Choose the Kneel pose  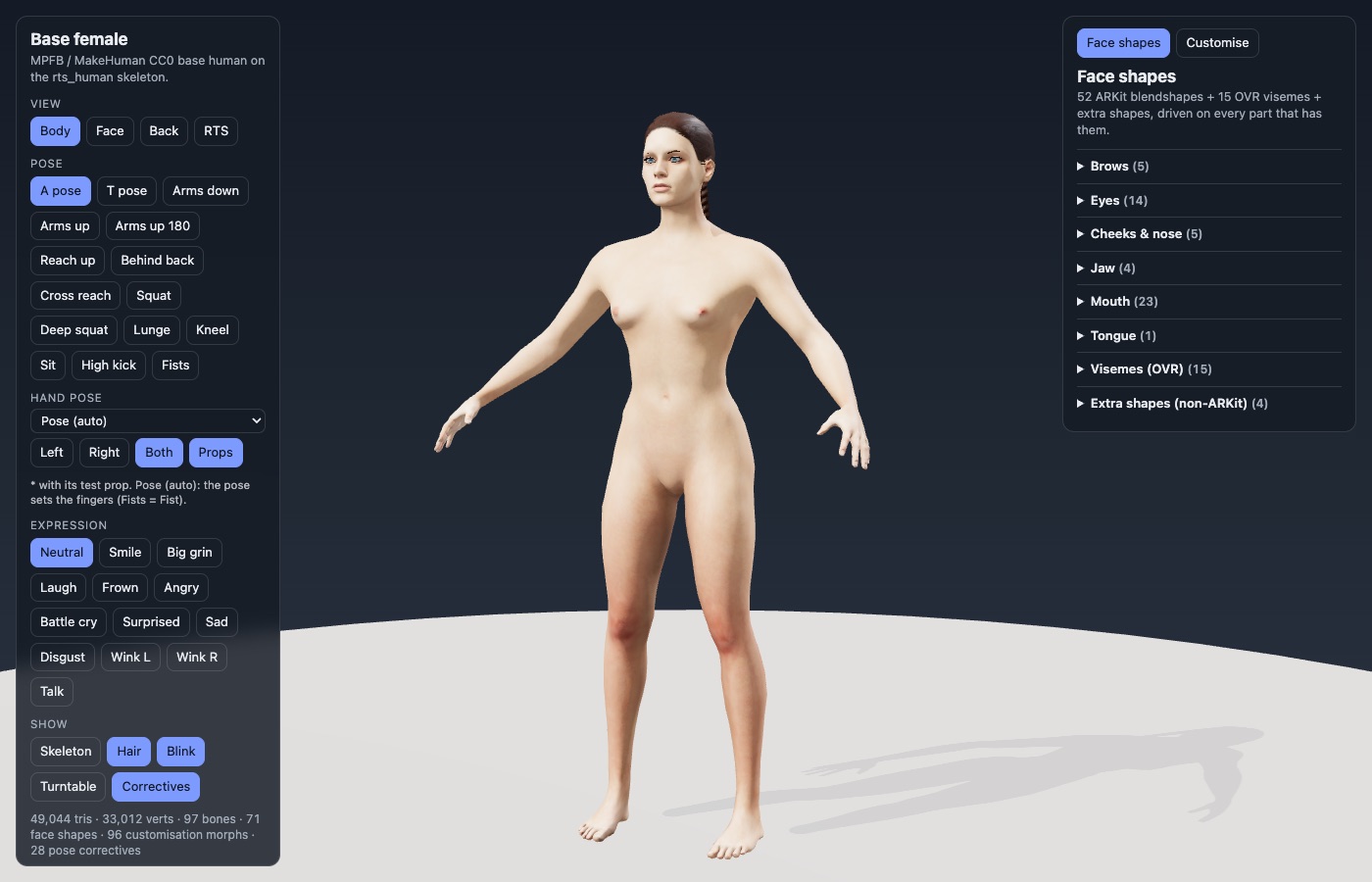(x=213, y=330)
